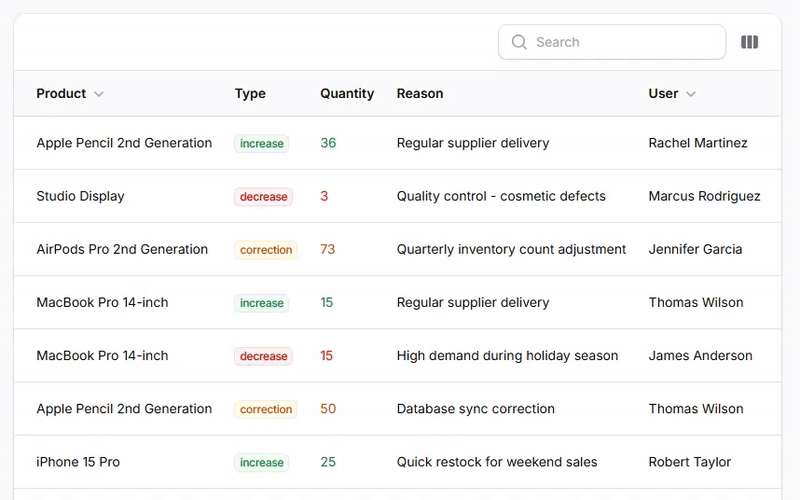The height and width of the screenshot is (500, 800).
Task: Sort by User column chevron
Action: (x=690, y=94)
